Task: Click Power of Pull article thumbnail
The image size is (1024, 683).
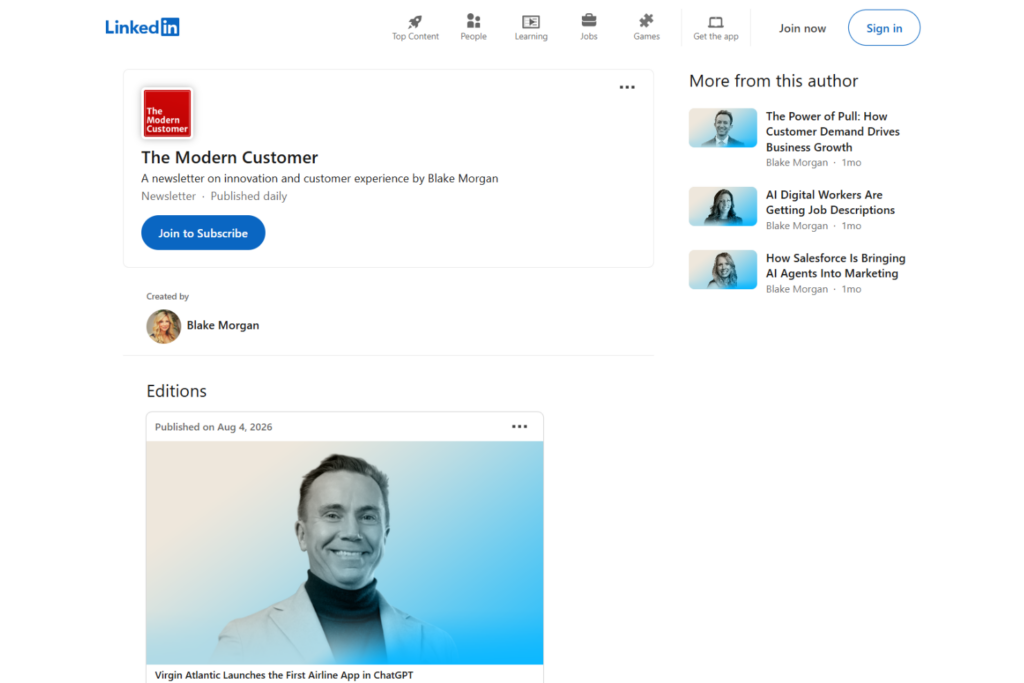Action: point(722,128)
